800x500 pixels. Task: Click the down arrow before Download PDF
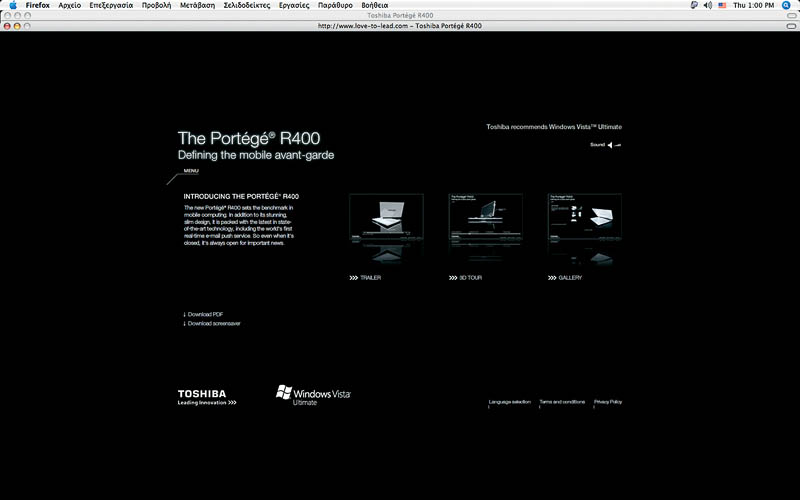coord(184,314)
